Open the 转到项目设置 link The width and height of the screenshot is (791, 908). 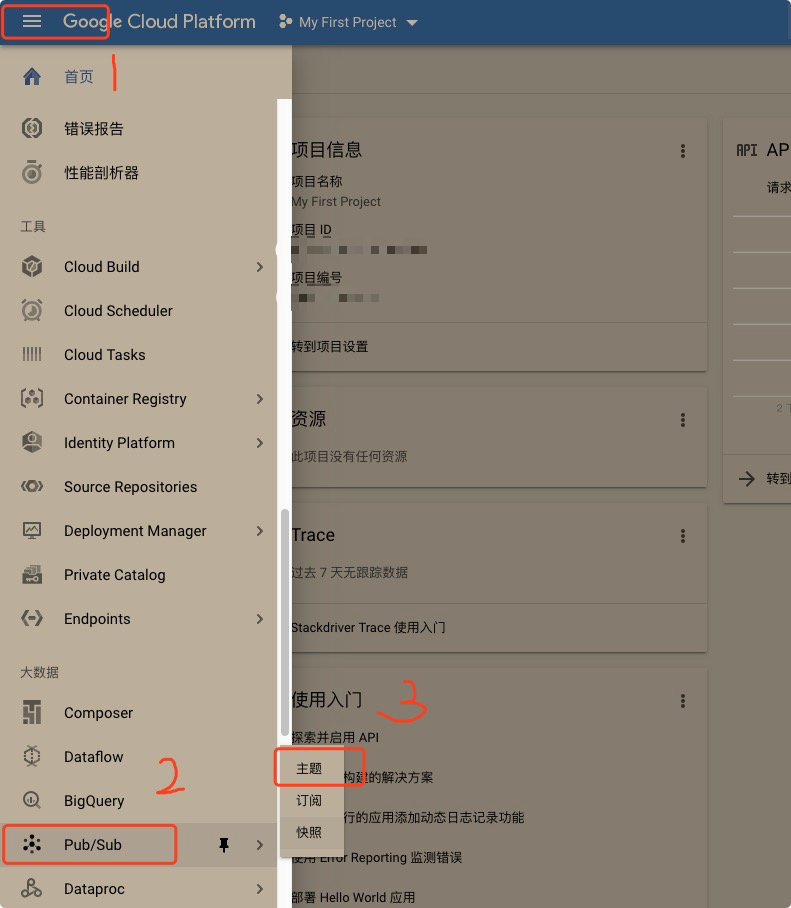pyautogui.click(x=329, y=346)
